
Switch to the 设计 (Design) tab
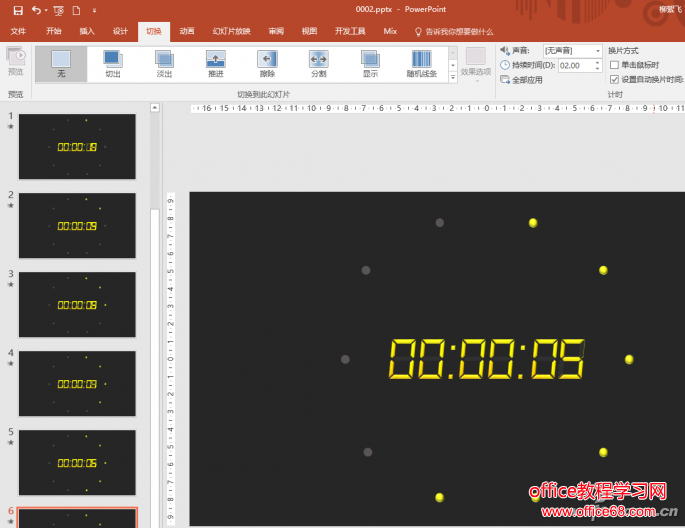pos(120,31)
